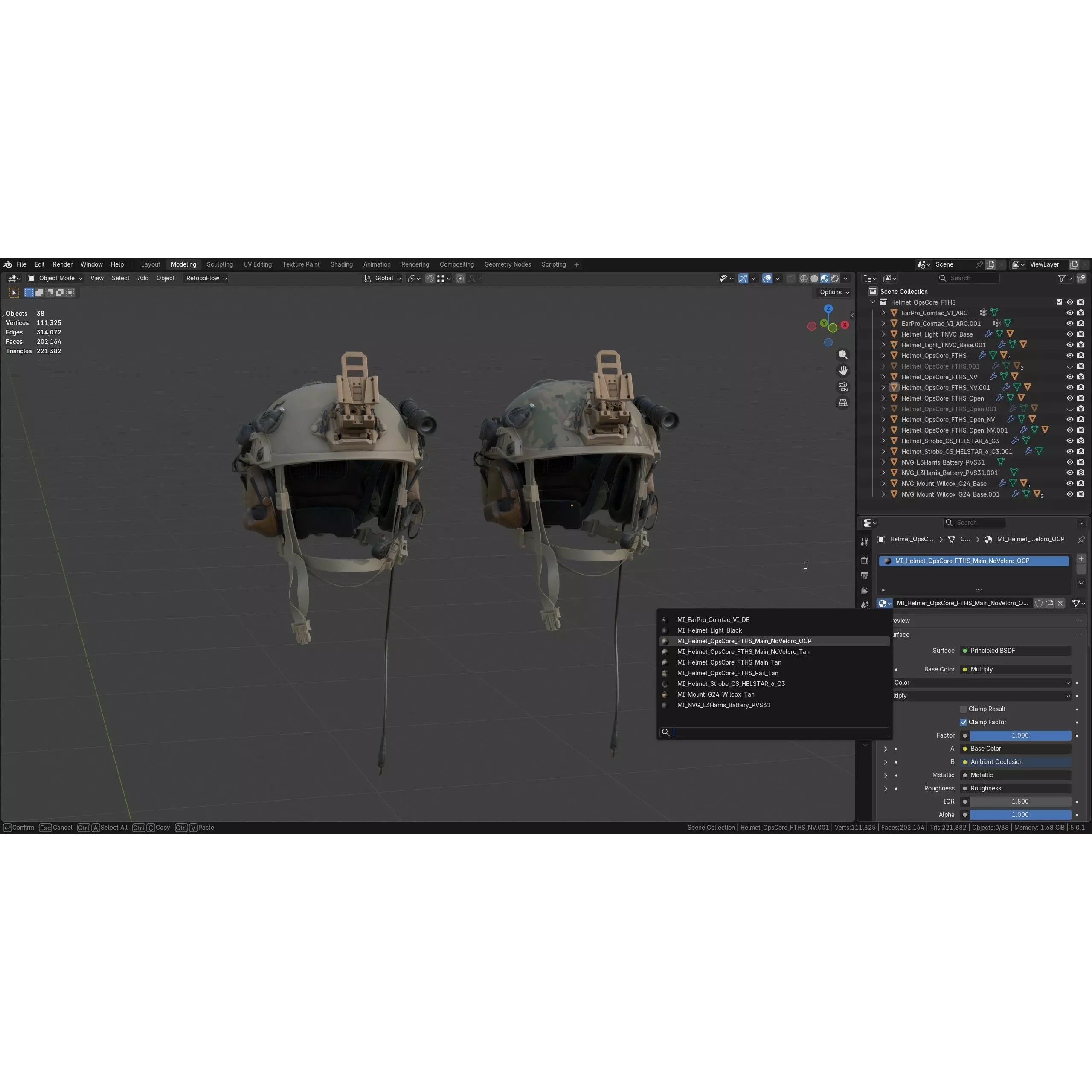Click the New Material copy icon next to material name
The width and height of the screenshot is (1092, 1092).
1049,603
